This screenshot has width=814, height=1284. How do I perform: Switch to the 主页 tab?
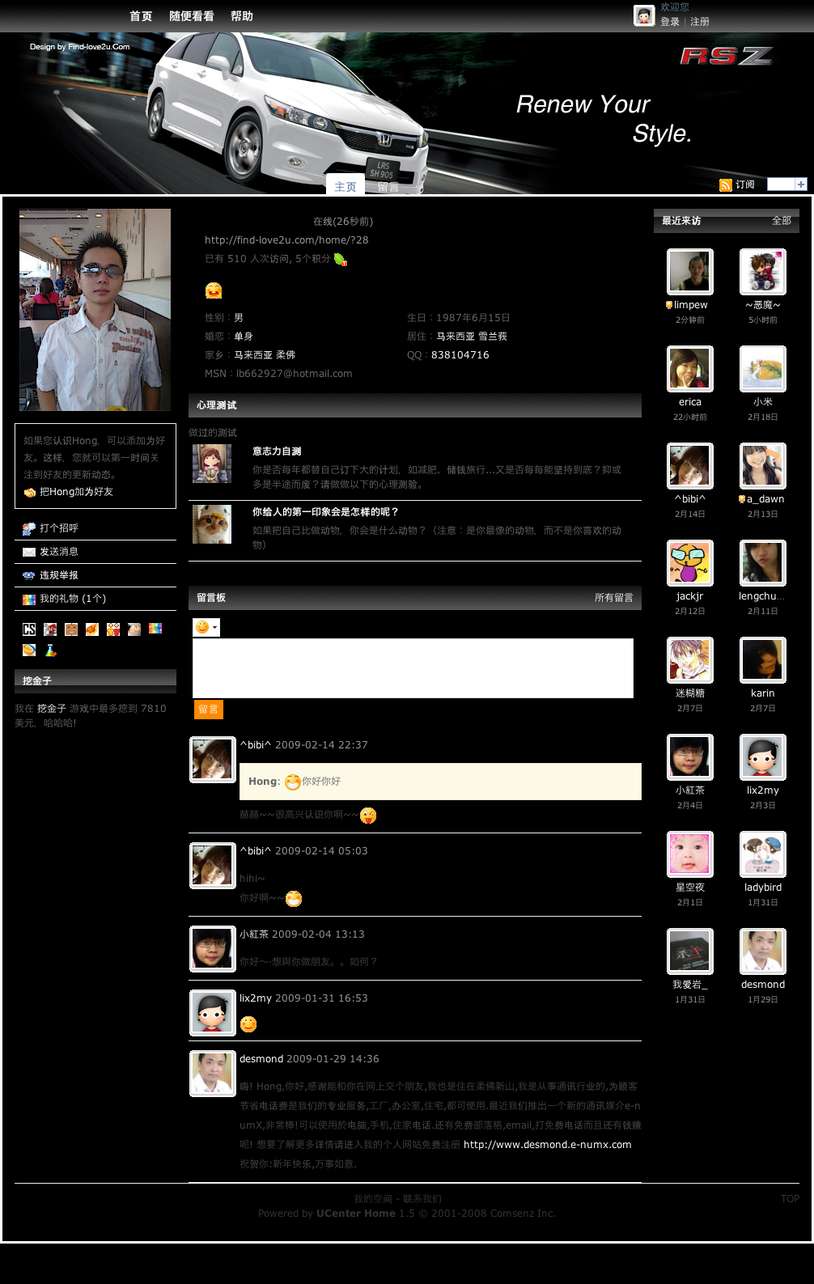point(345,186)
